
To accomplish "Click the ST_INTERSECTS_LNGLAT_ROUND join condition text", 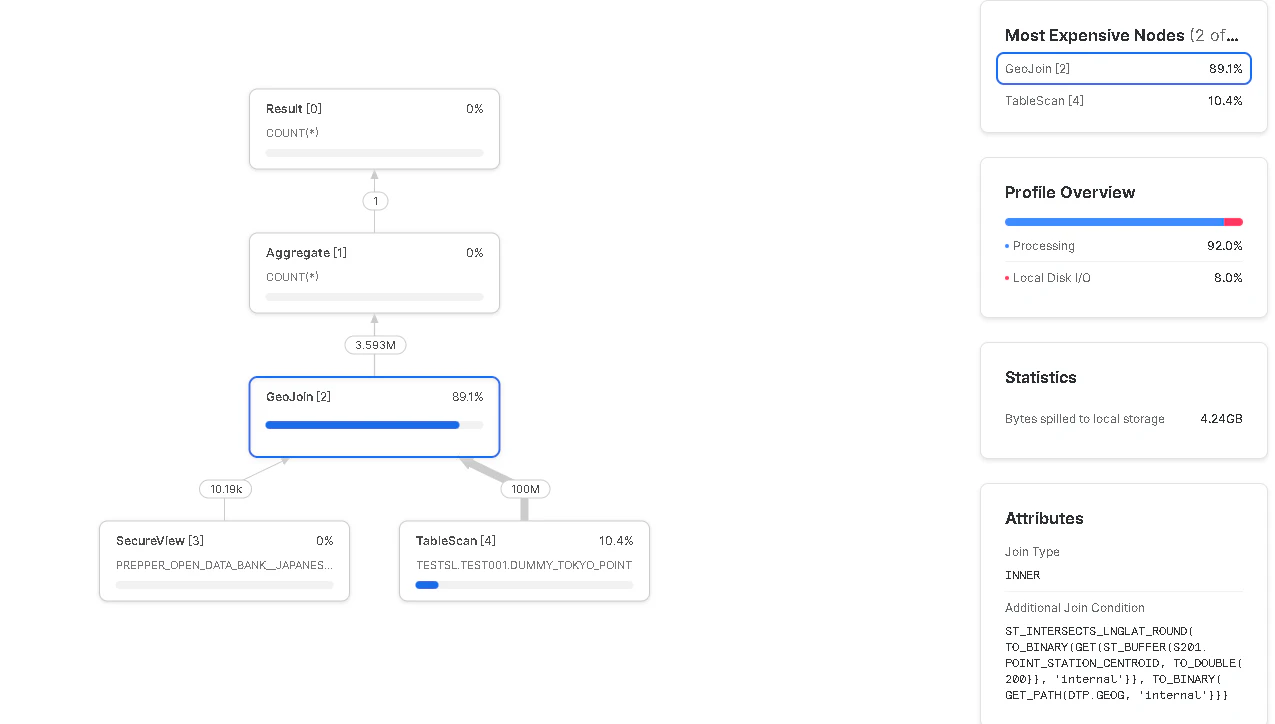I will [x=1124, y=663].
